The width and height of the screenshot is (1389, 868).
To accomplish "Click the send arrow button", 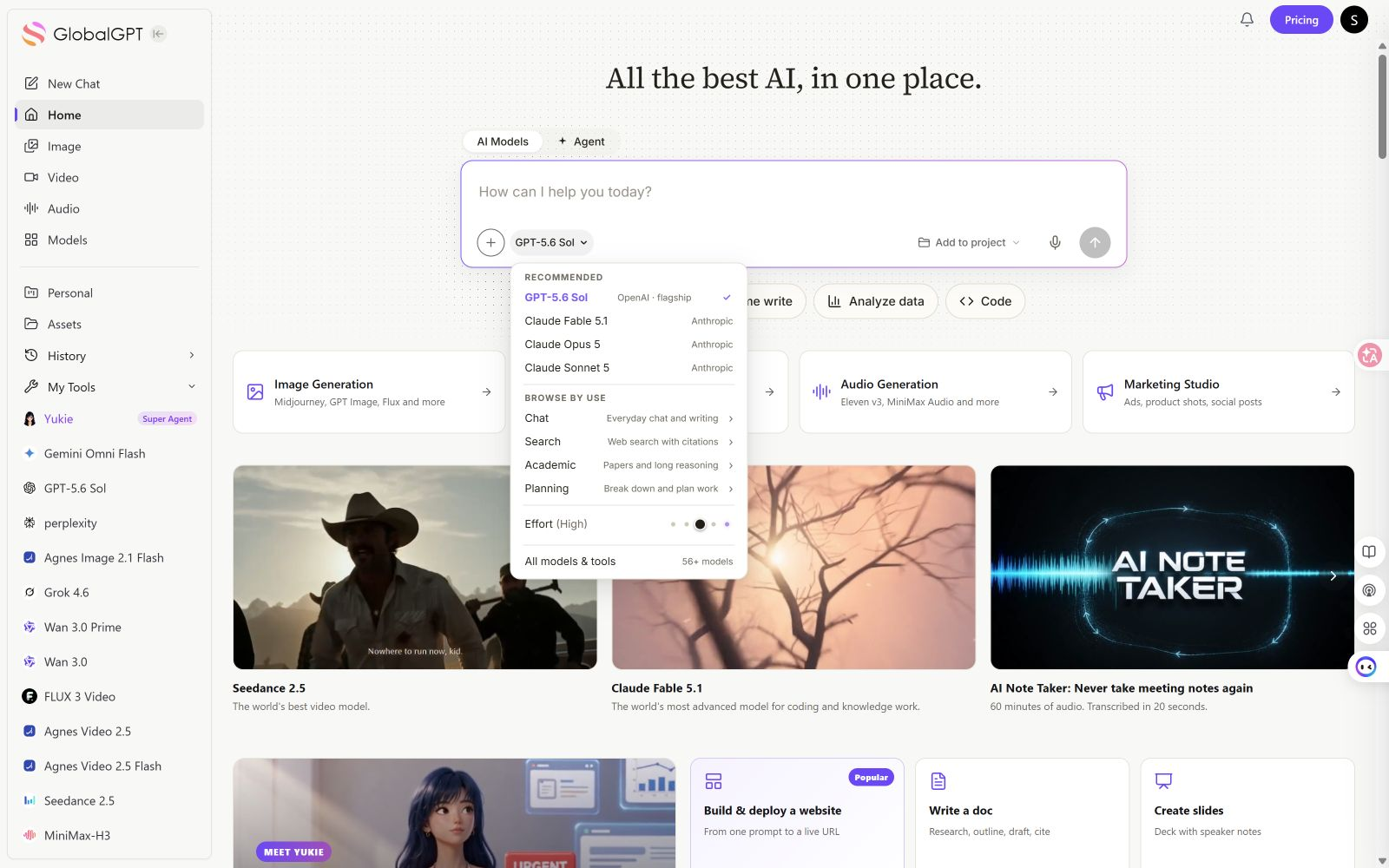I will coord(1095,242).
